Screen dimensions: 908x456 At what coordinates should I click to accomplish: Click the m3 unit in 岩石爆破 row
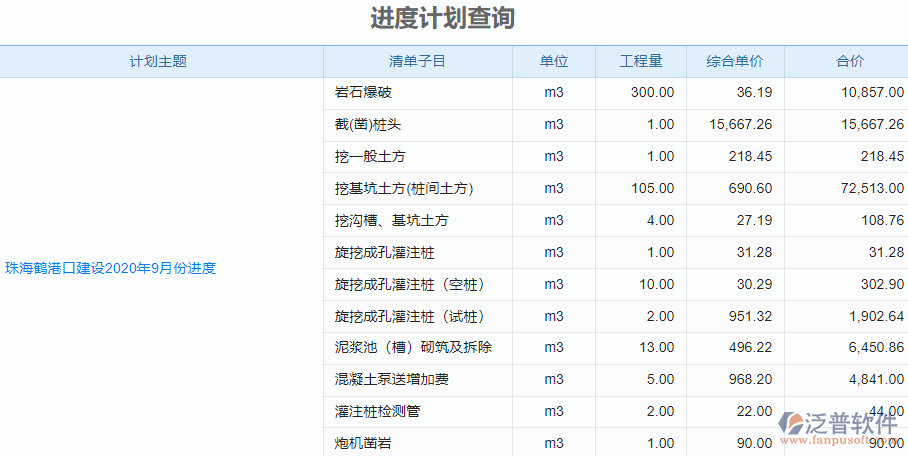(x=554, y=92)
